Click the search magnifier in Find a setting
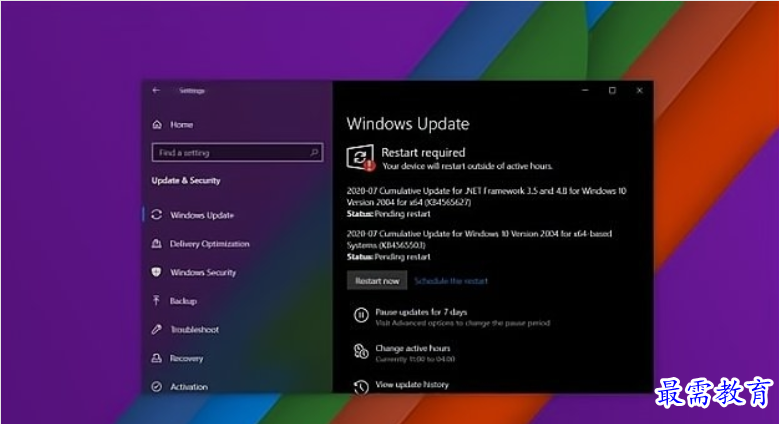 click(314, 152)
